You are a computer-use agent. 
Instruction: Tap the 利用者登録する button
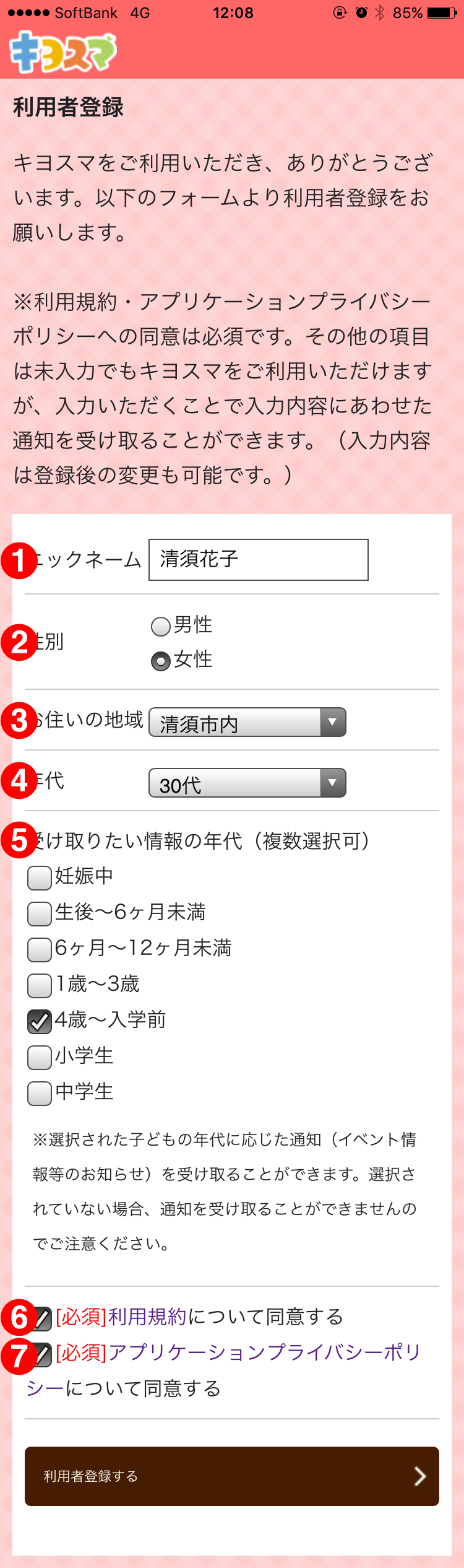click(x=232, y=1476)
